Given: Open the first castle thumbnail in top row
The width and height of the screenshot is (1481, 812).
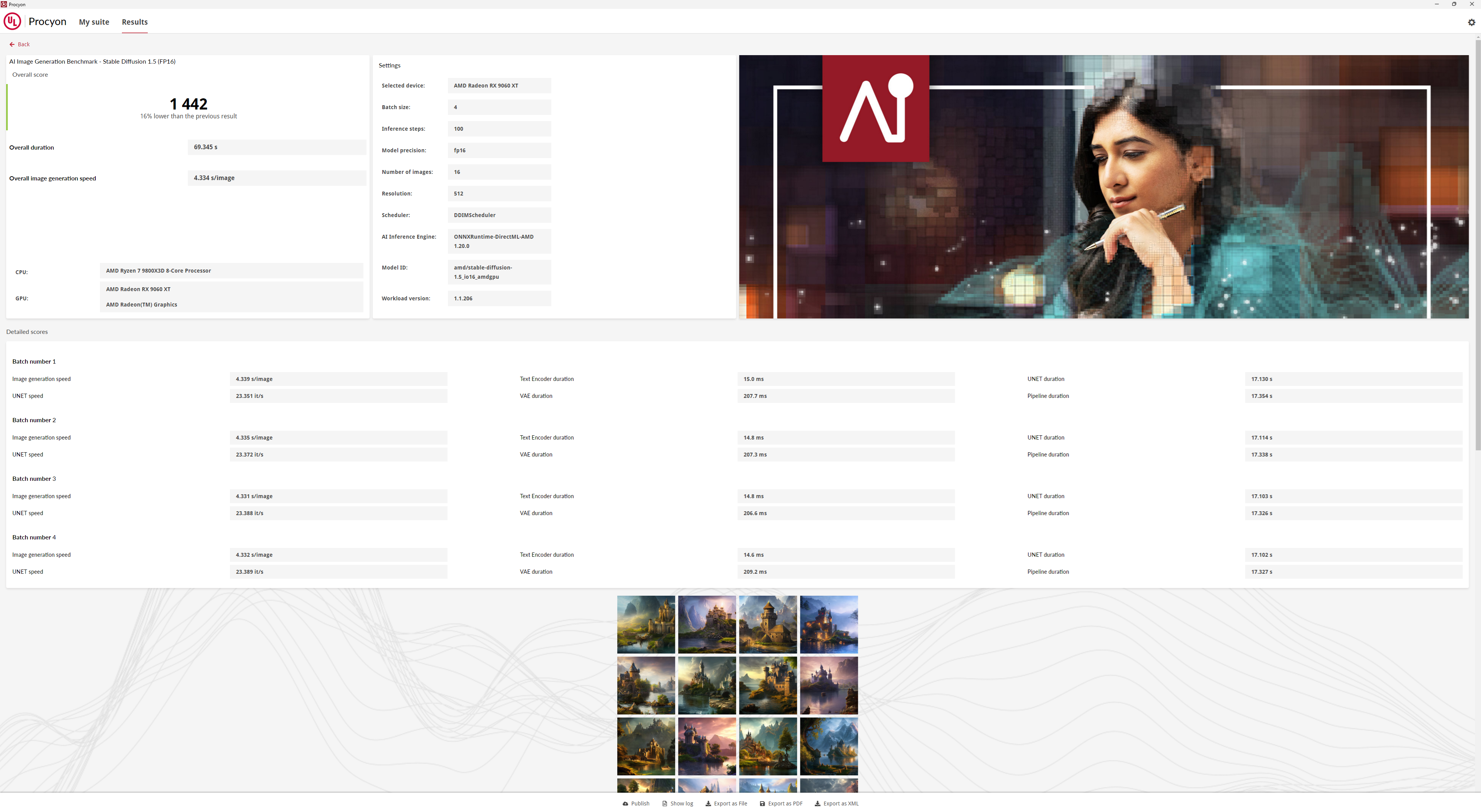Looking at the screenshot, I should pos(646,625).
